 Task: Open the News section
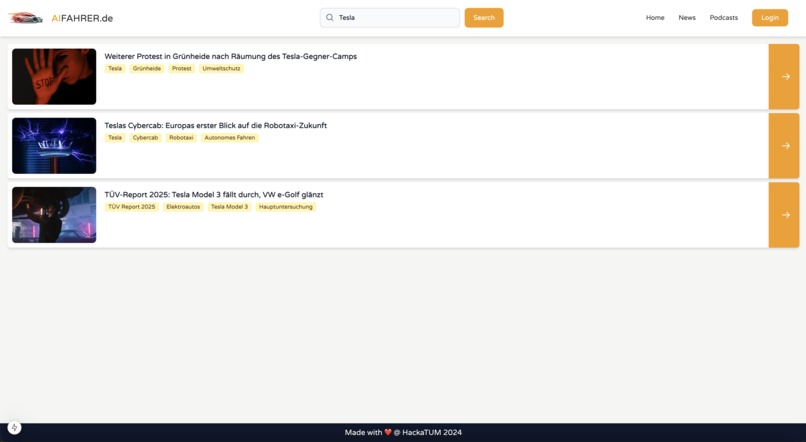pos(687,17)
